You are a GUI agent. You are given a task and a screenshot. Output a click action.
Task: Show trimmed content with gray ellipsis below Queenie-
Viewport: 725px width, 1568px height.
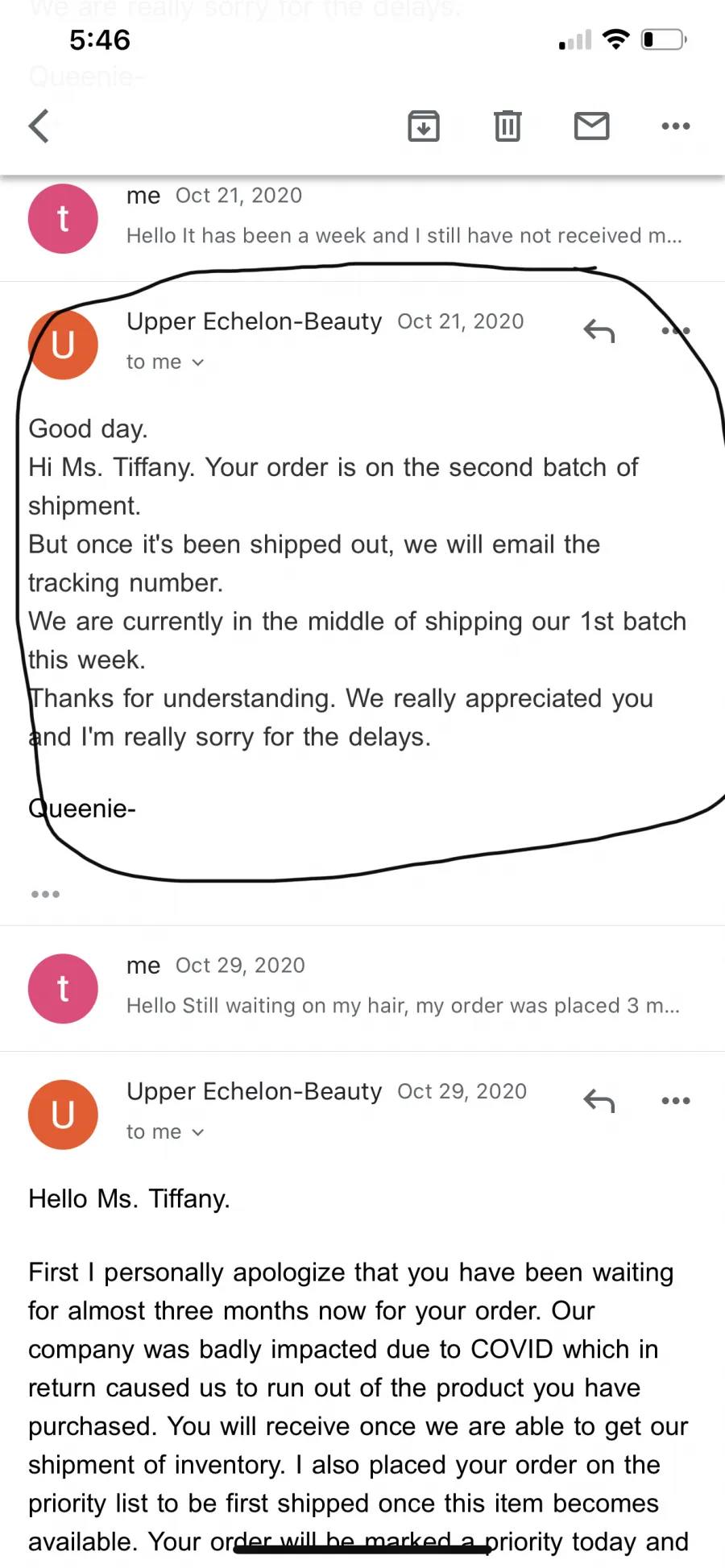pyautogui.click(x=45, y=894)
